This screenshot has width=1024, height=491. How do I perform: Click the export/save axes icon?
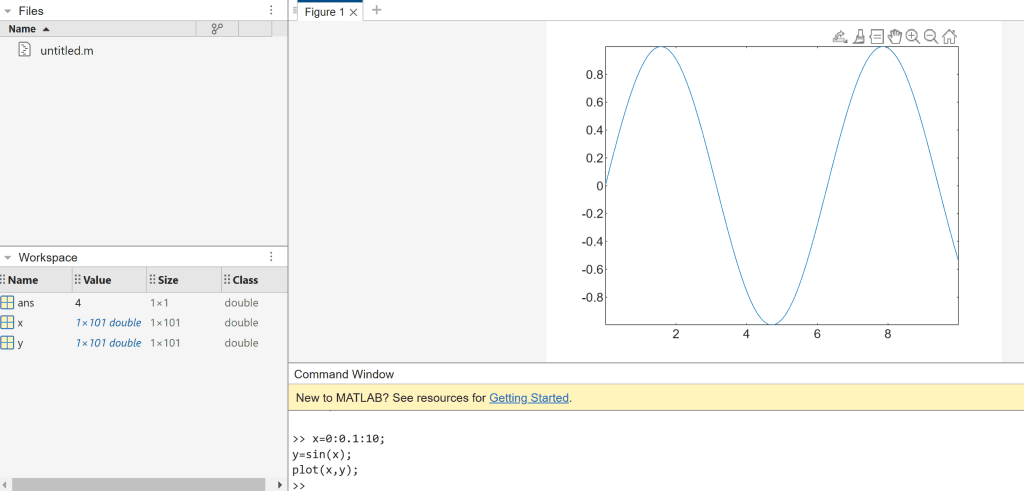pyautogui.click(x=840, y=37)
